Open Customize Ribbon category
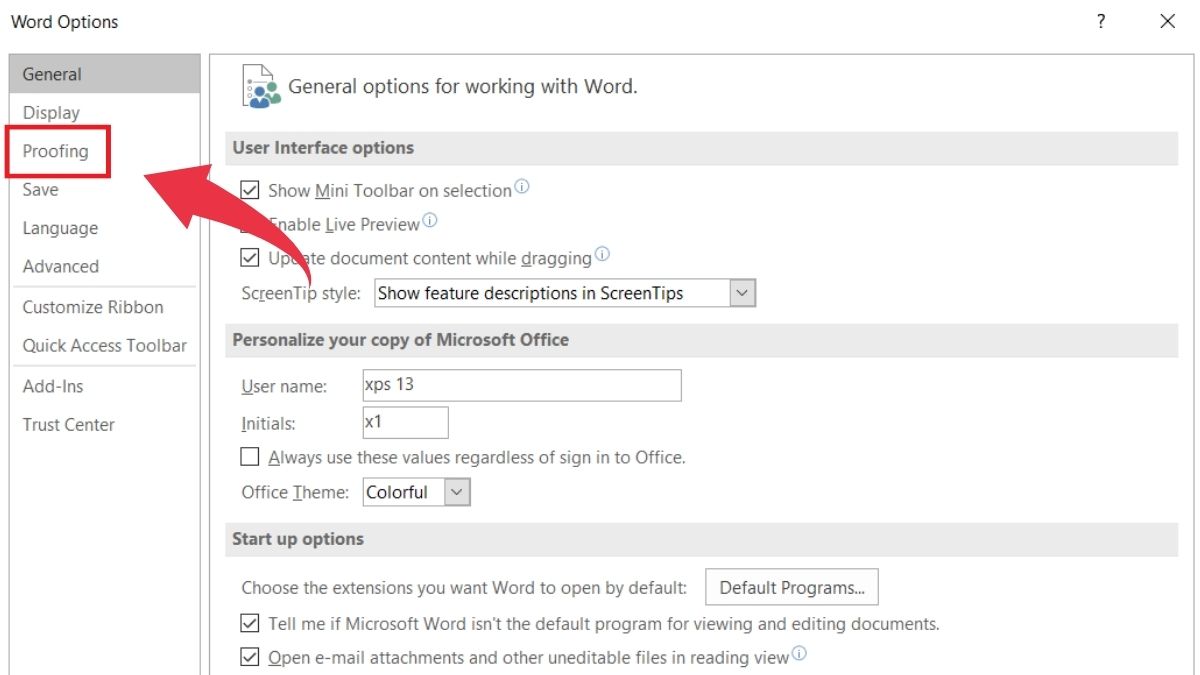1200x675 pixels. (105, 307)
